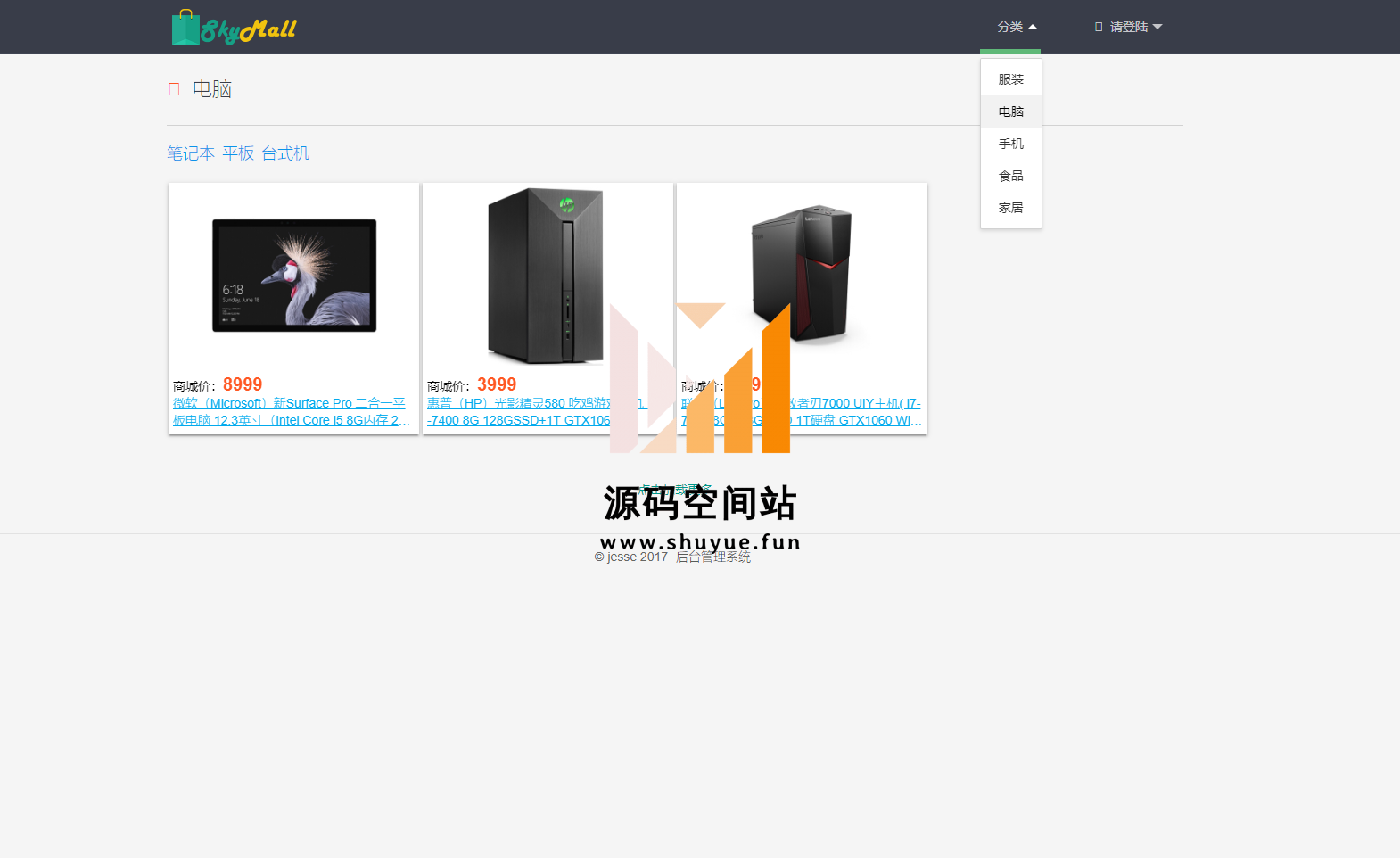This screenshot has width=1400, height=858.
Task: Click the 3999 price text
Action: [x=497, y=384]
